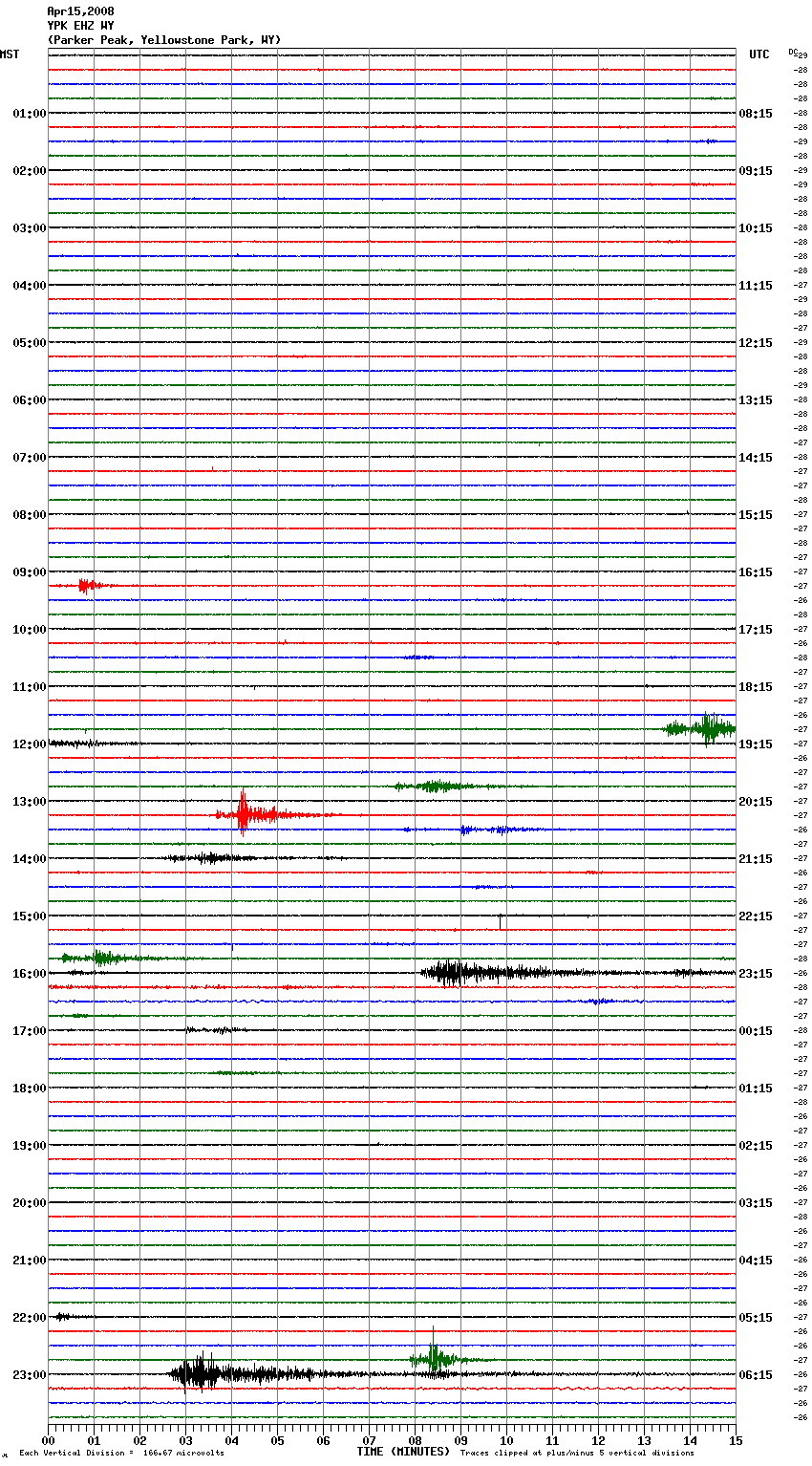
Task: Click minute tick label 05
Action: (x=277, y=1441)
